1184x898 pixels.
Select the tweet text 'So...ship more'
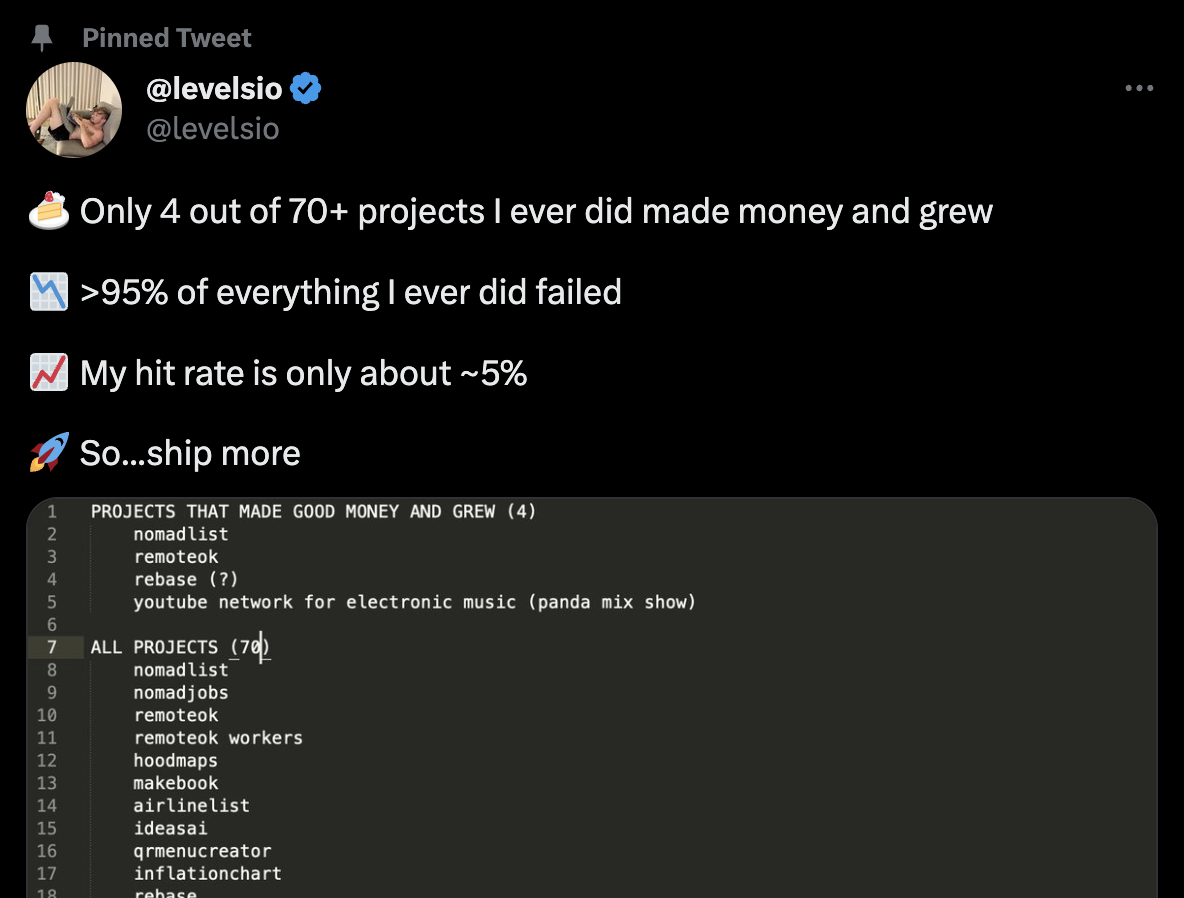coord(189,453)
